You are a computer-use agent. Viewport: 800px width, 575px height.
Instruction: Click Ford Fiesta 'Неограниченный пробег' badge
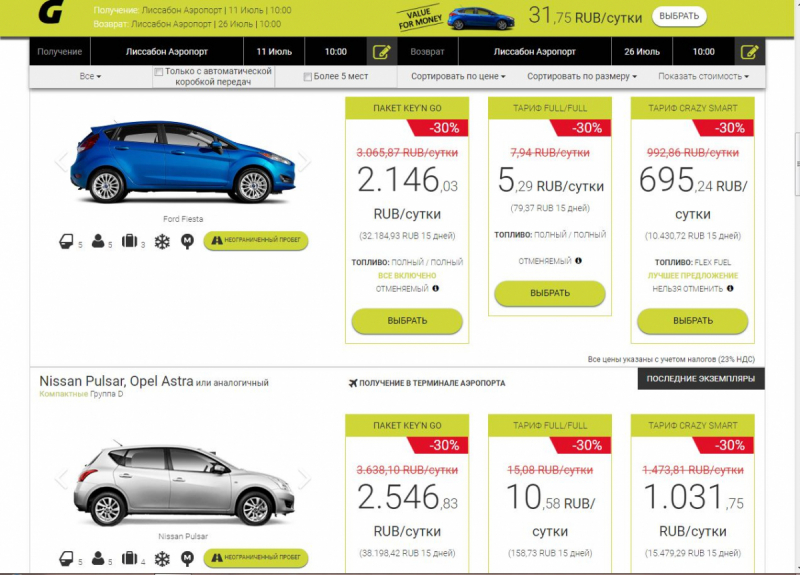point(256,241)
